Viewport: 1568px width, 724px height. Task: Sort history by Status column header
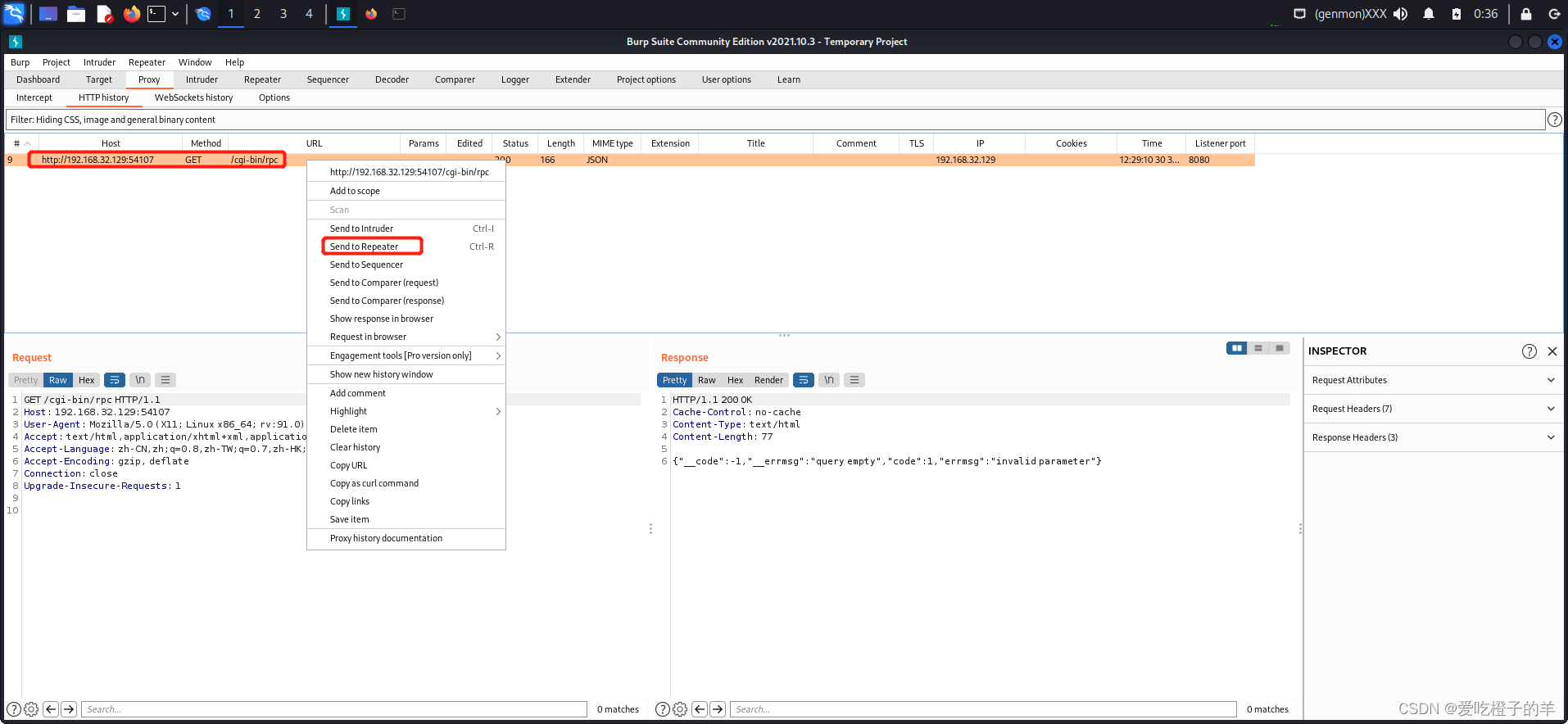[x=515, y=143]
